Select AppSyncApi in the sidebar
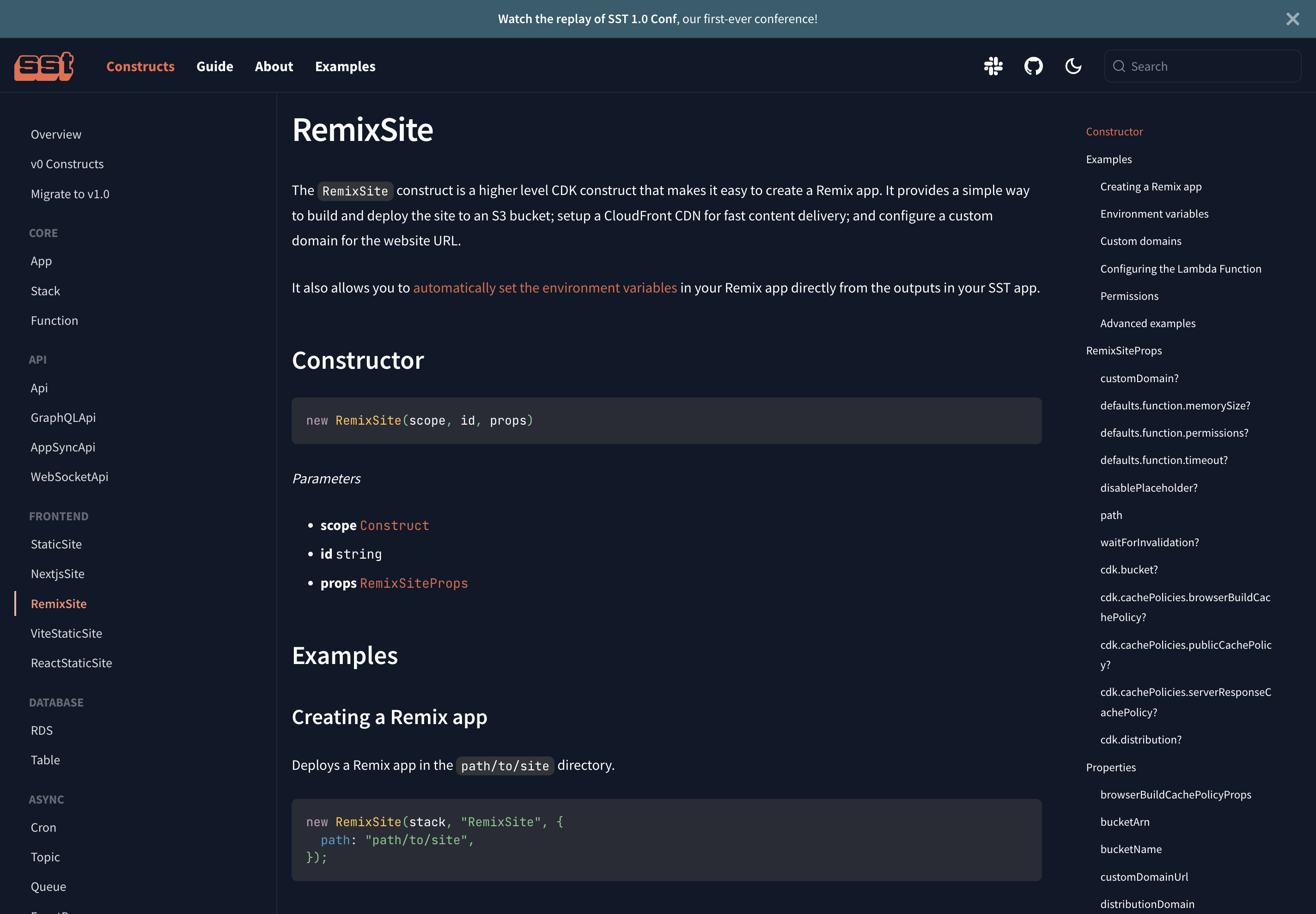 point(63,447)
